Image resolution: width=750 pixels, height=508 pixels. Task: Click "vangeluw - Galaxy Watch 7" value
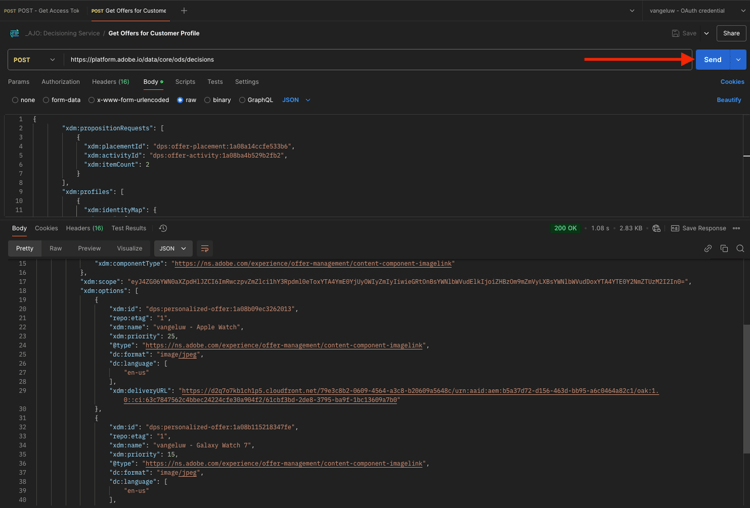203,445
